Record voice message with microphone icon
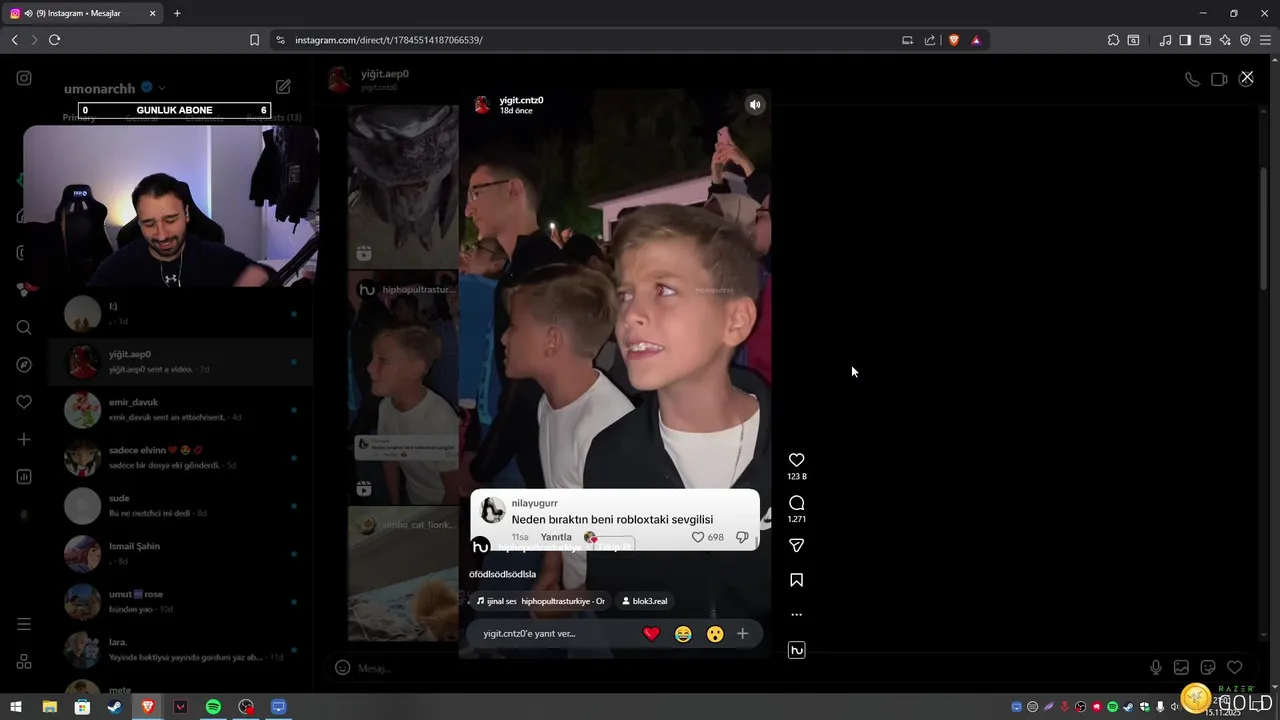The height and width of the screenshot is (720, 1280). tap(1156, 668)
